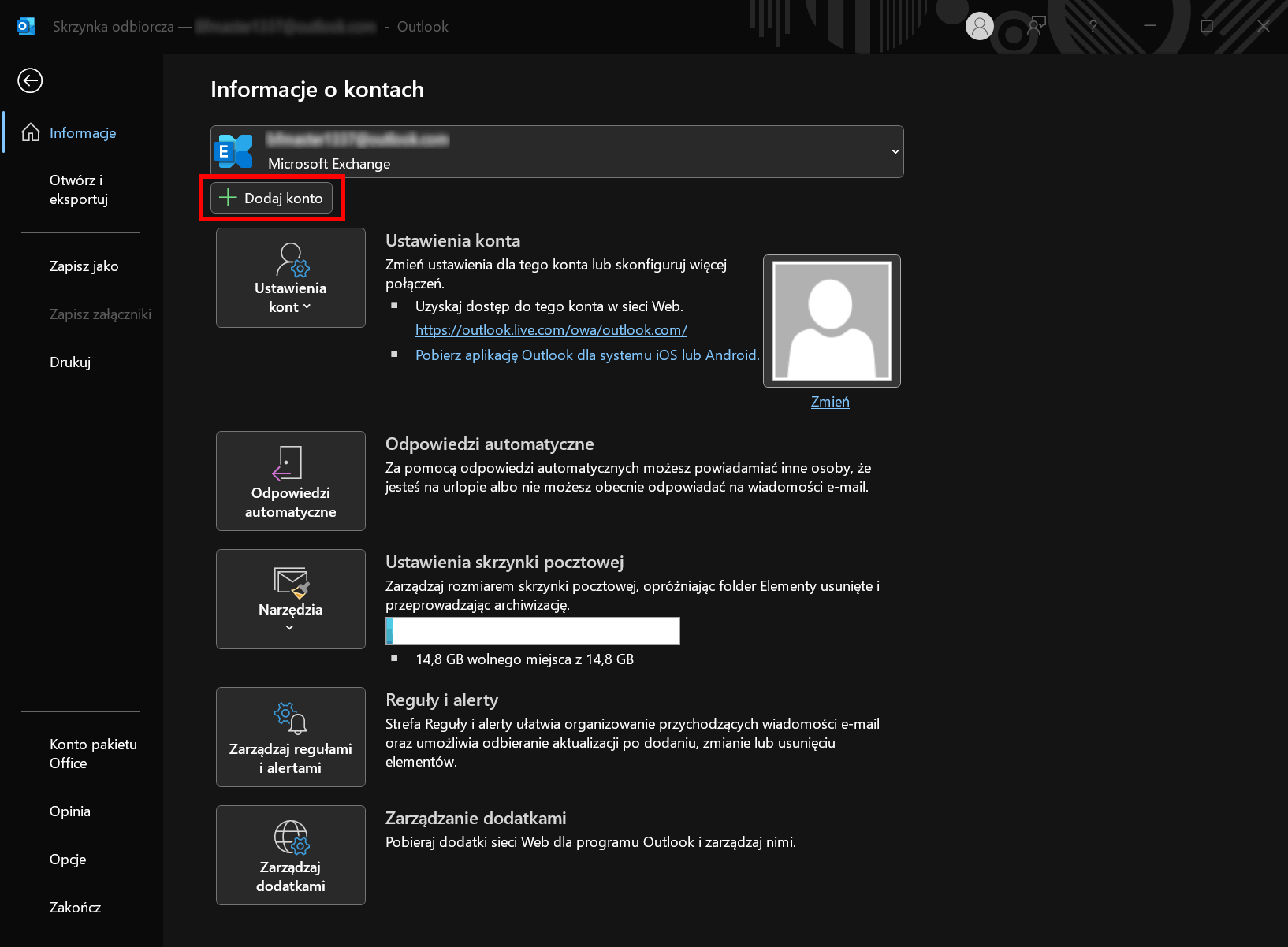Click the Microsoft Exchange account logo
The width and height of the screenshot is (1288, 947).
233,151
